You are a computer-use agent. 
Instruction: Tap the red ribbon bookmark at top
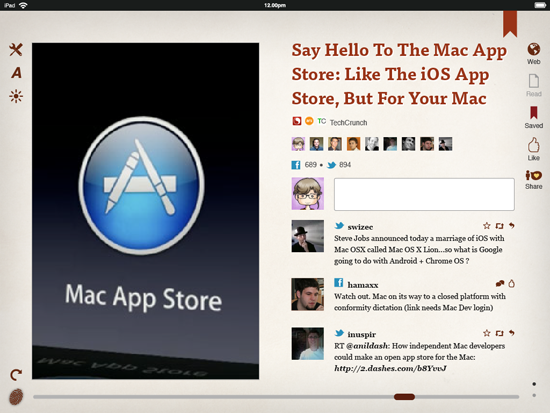point(510,24)
